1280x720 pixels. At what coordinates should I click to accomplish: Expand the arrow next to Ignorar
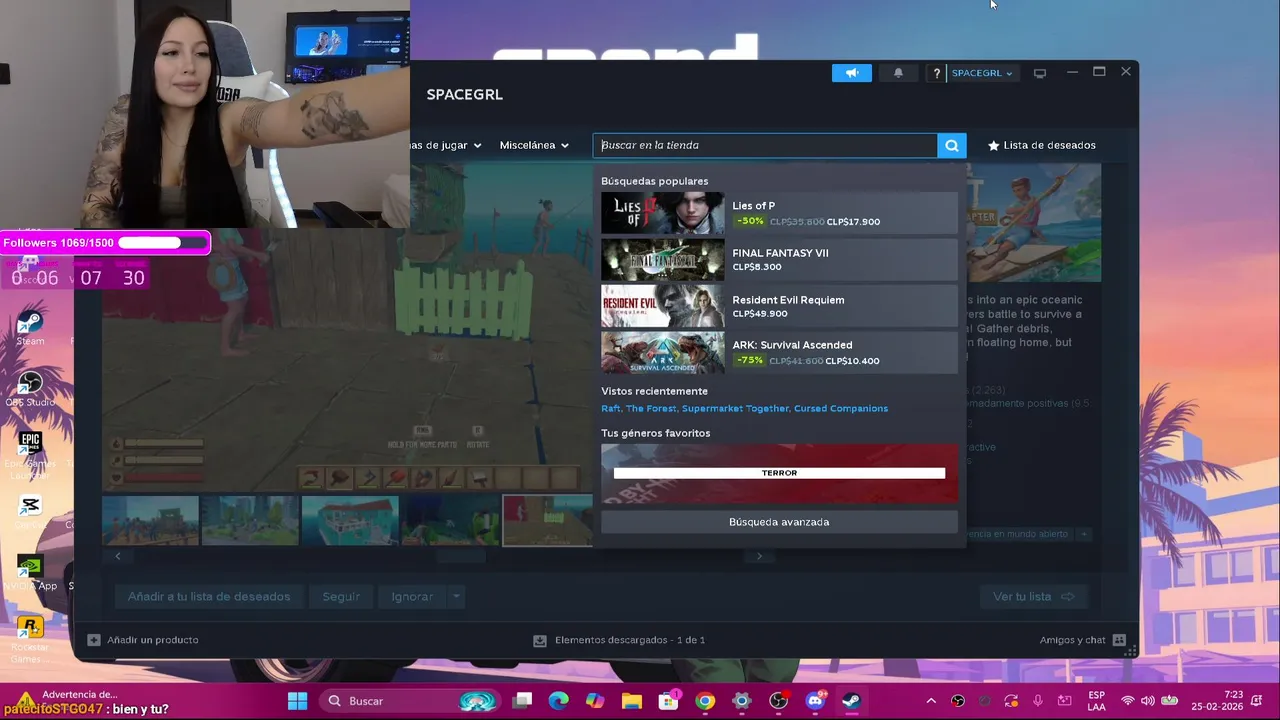pyautogui.click(x=456, y=597)
